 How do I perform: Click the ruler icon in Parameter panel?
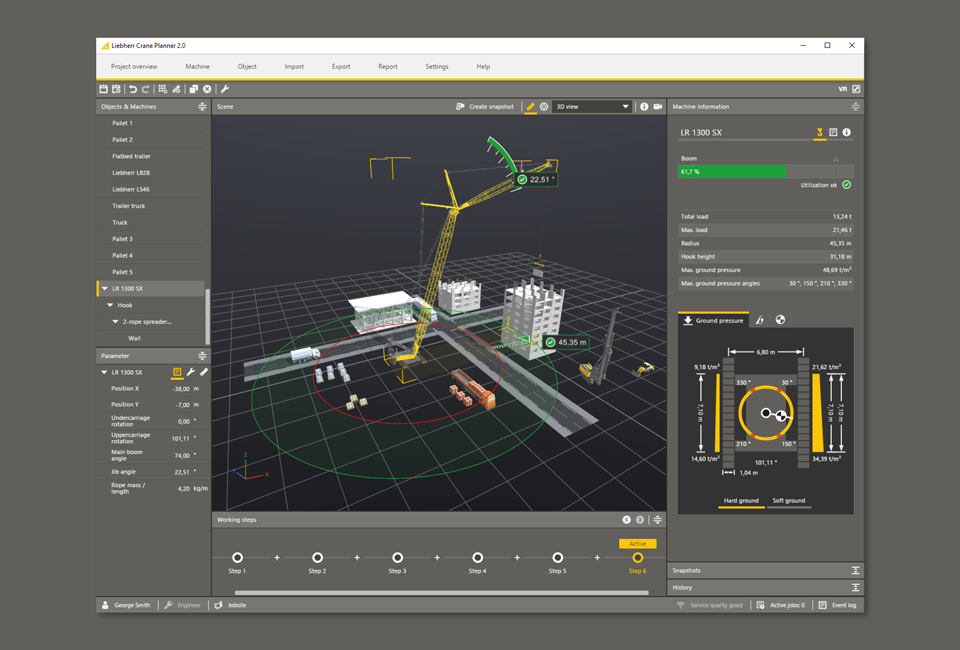tap(204, 372)
